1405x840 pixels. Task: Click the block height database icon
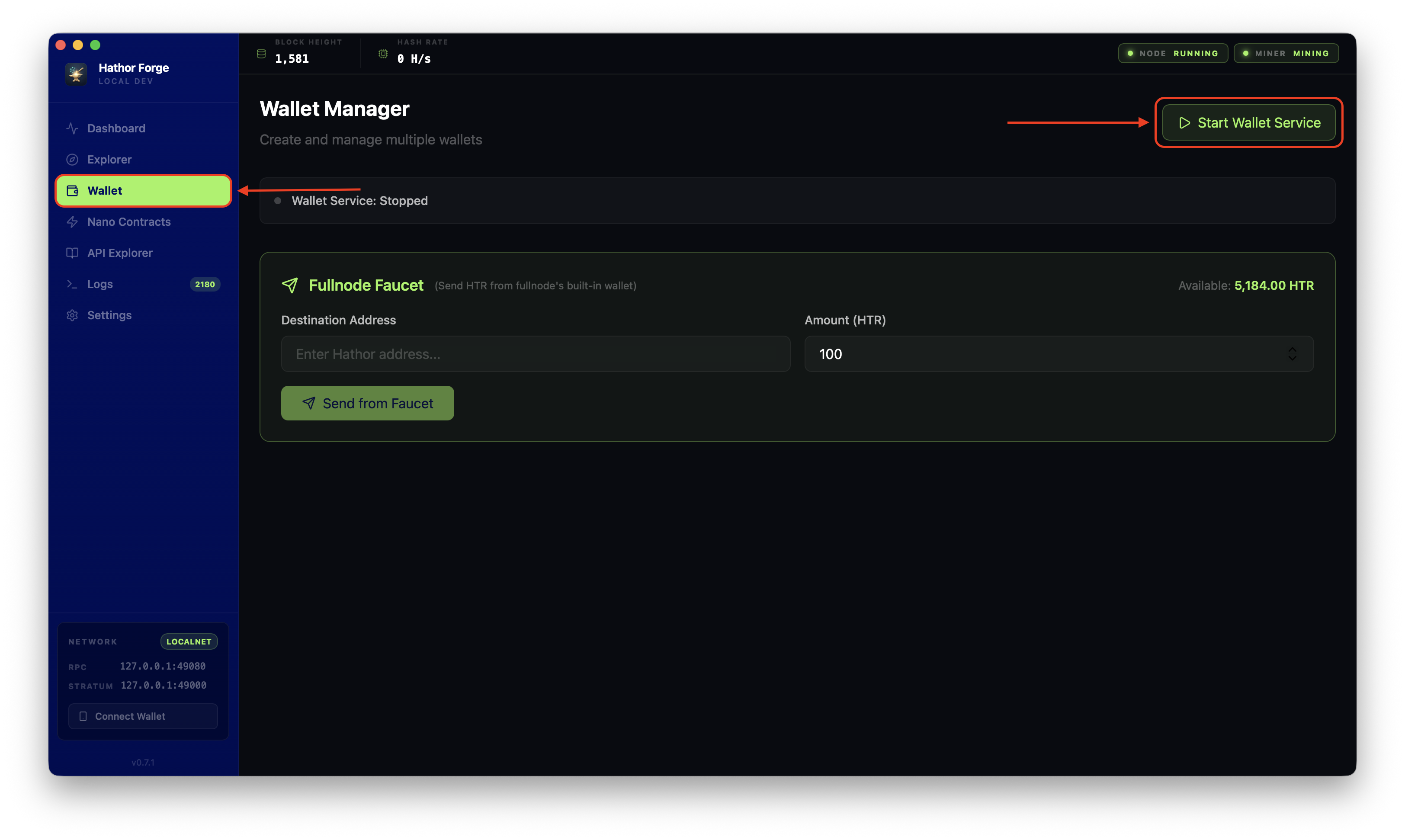tap(261, 54)
